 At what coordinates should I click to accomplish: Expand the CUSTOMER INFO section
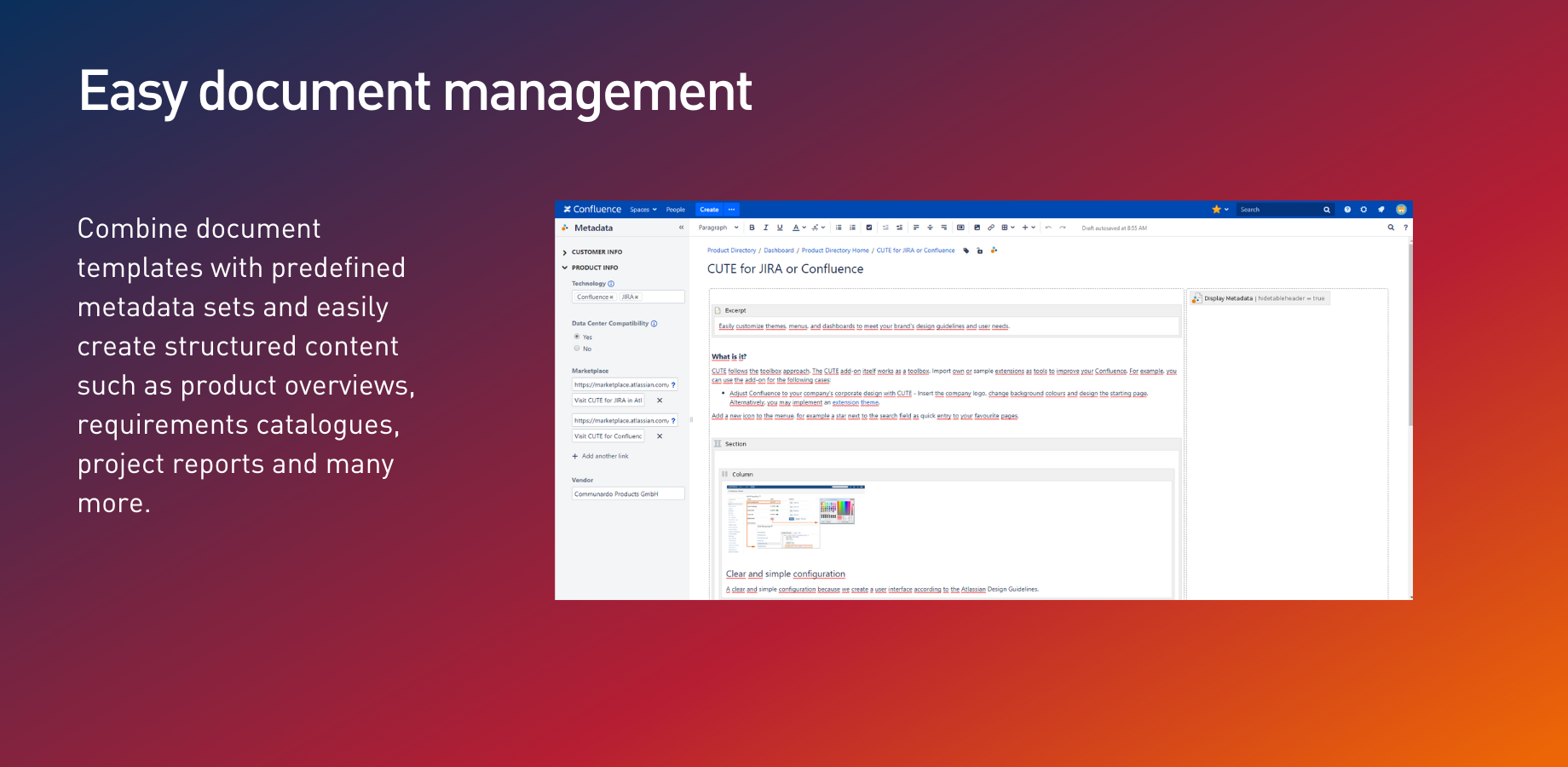point(592,252)
